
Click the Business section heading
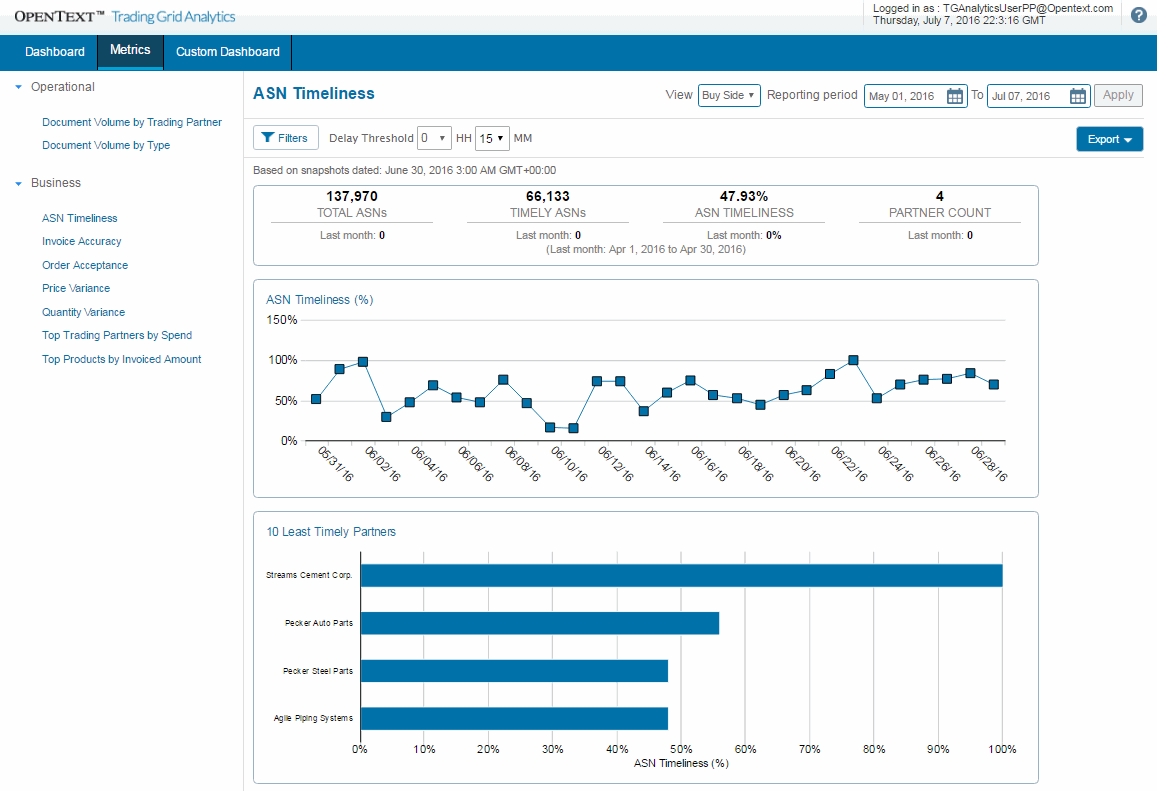click(x=56, y=183)
